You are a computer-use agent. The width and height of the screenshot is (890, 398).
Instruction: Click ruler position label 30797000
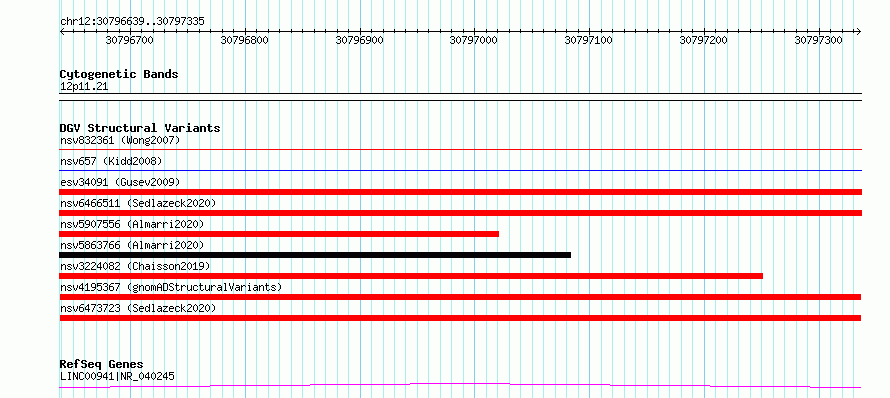[474, 40]
